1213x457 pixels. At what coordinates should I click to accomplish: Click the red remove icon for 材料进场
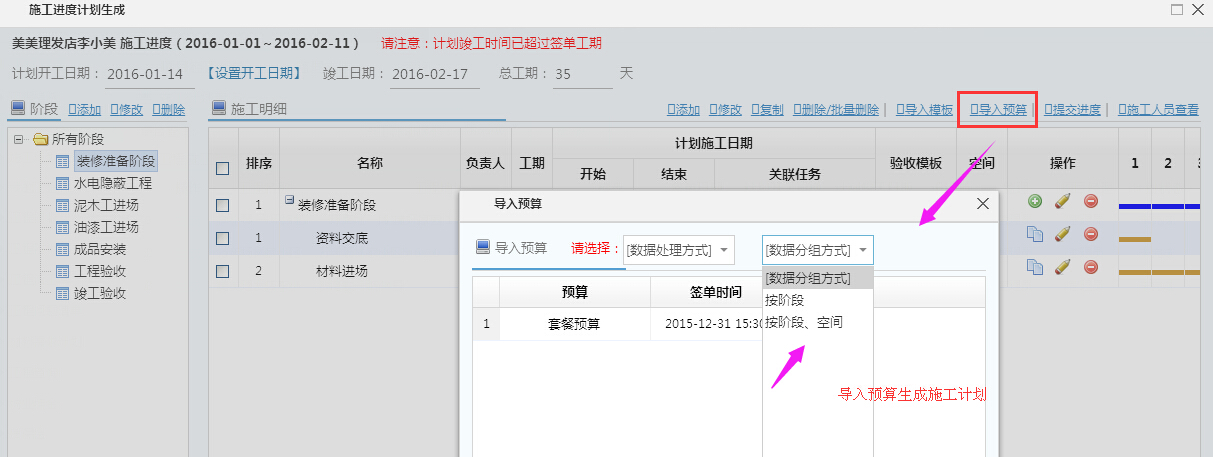pos(1091,267)
